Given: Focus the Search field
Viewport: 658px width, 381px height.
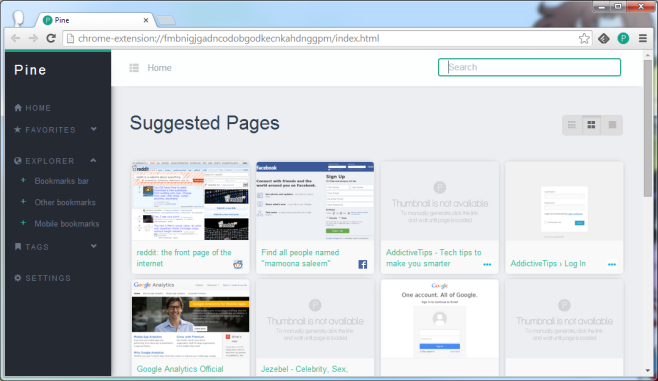Looking at the screenshot, I should (529, 67).
